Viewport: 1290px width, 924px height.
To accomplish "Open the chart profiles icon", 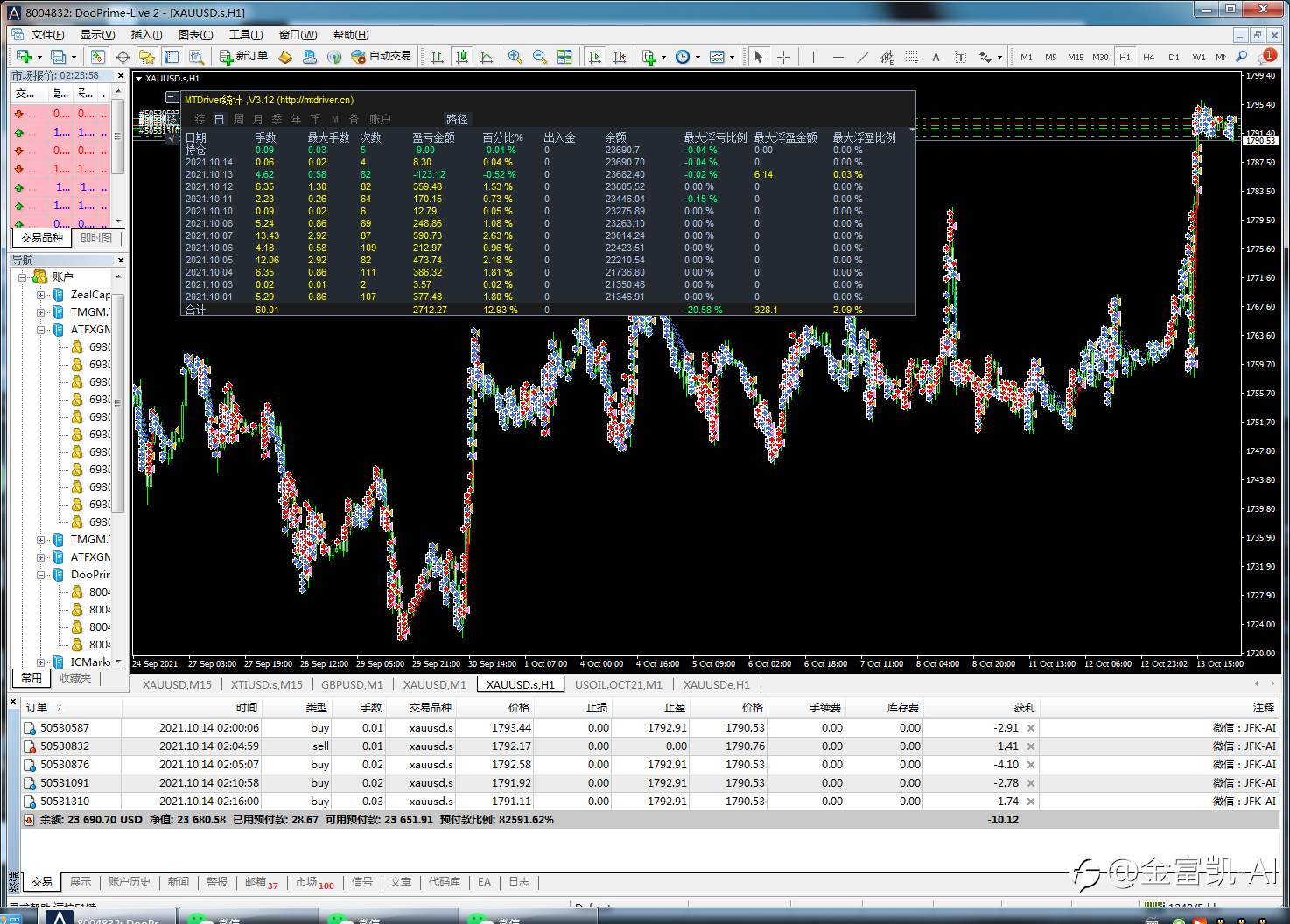I will pyautogui.click(x=58, y=57).
